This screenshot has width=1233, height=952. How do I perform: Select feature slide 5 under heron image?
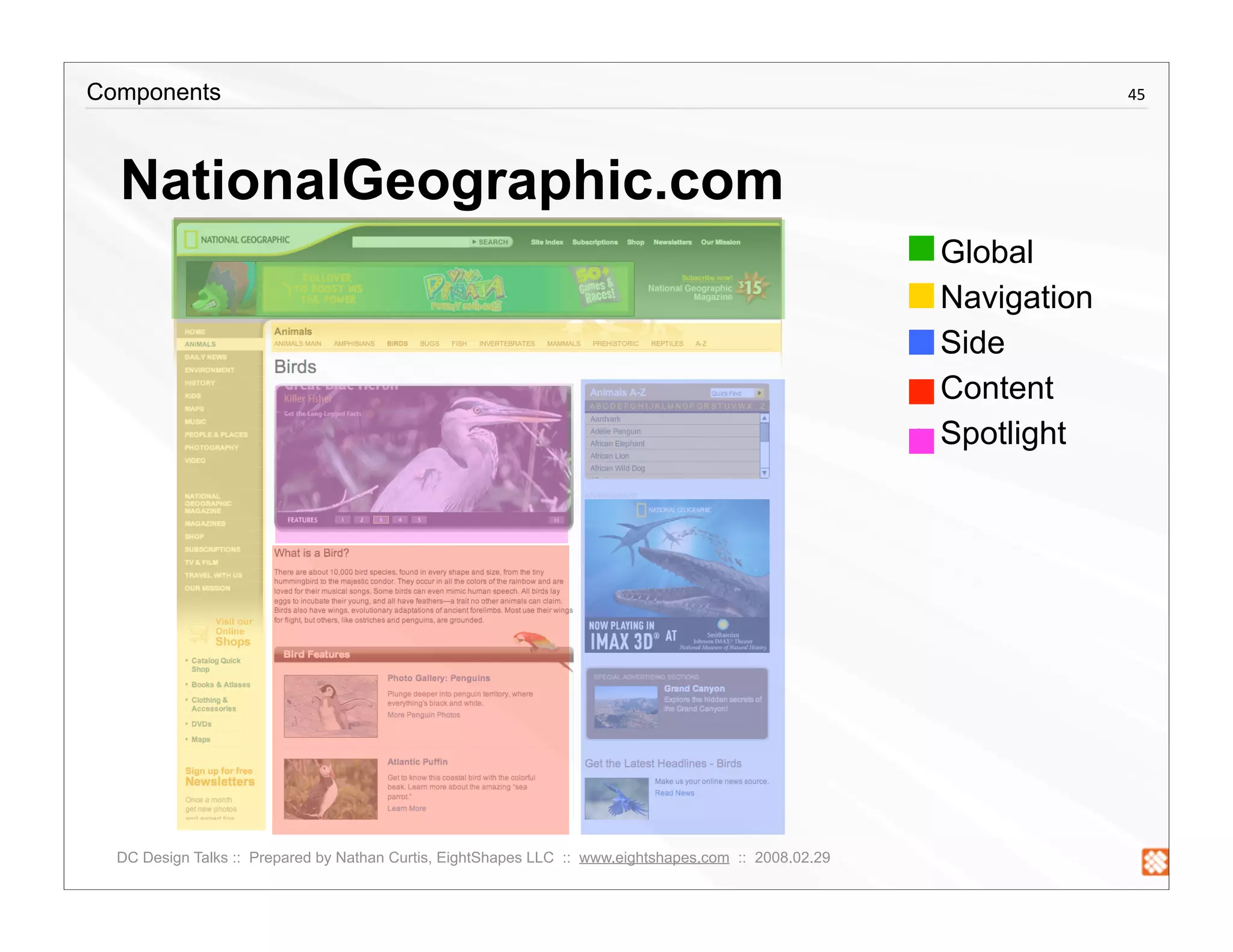coord(419,520)
